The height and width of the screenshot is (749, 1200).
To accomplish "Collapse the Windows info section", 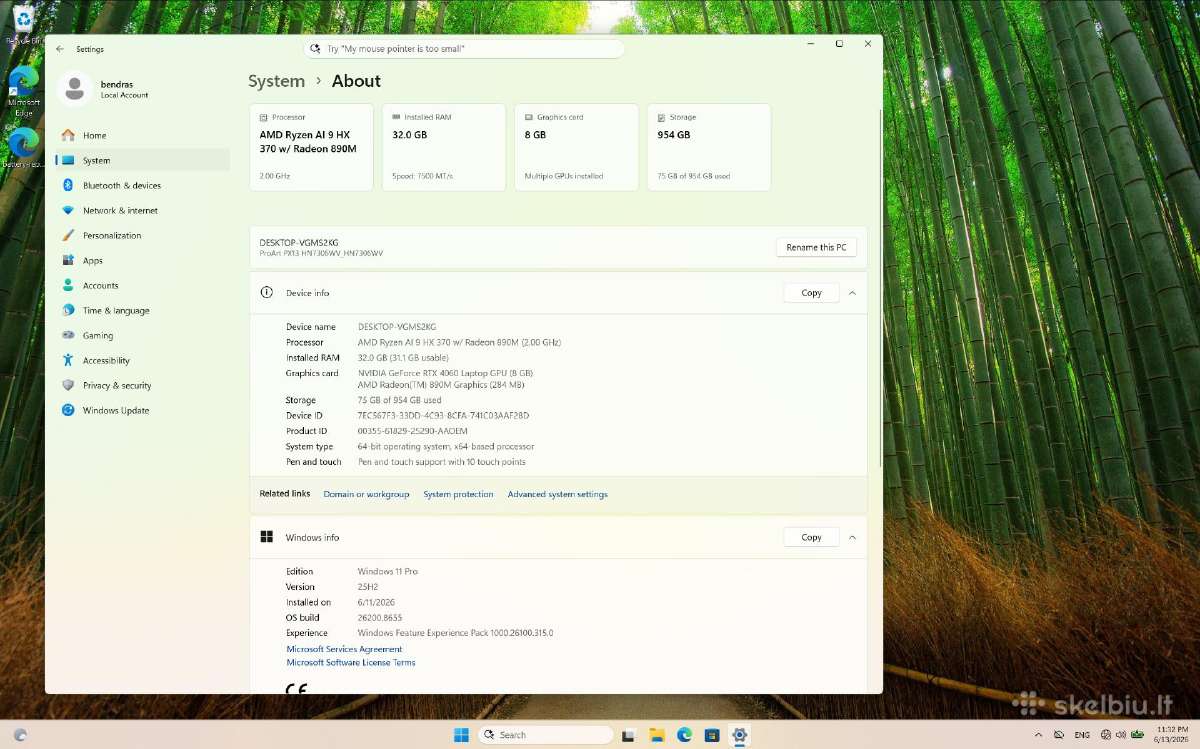I will pyautogui.click(x=852, y=537).
